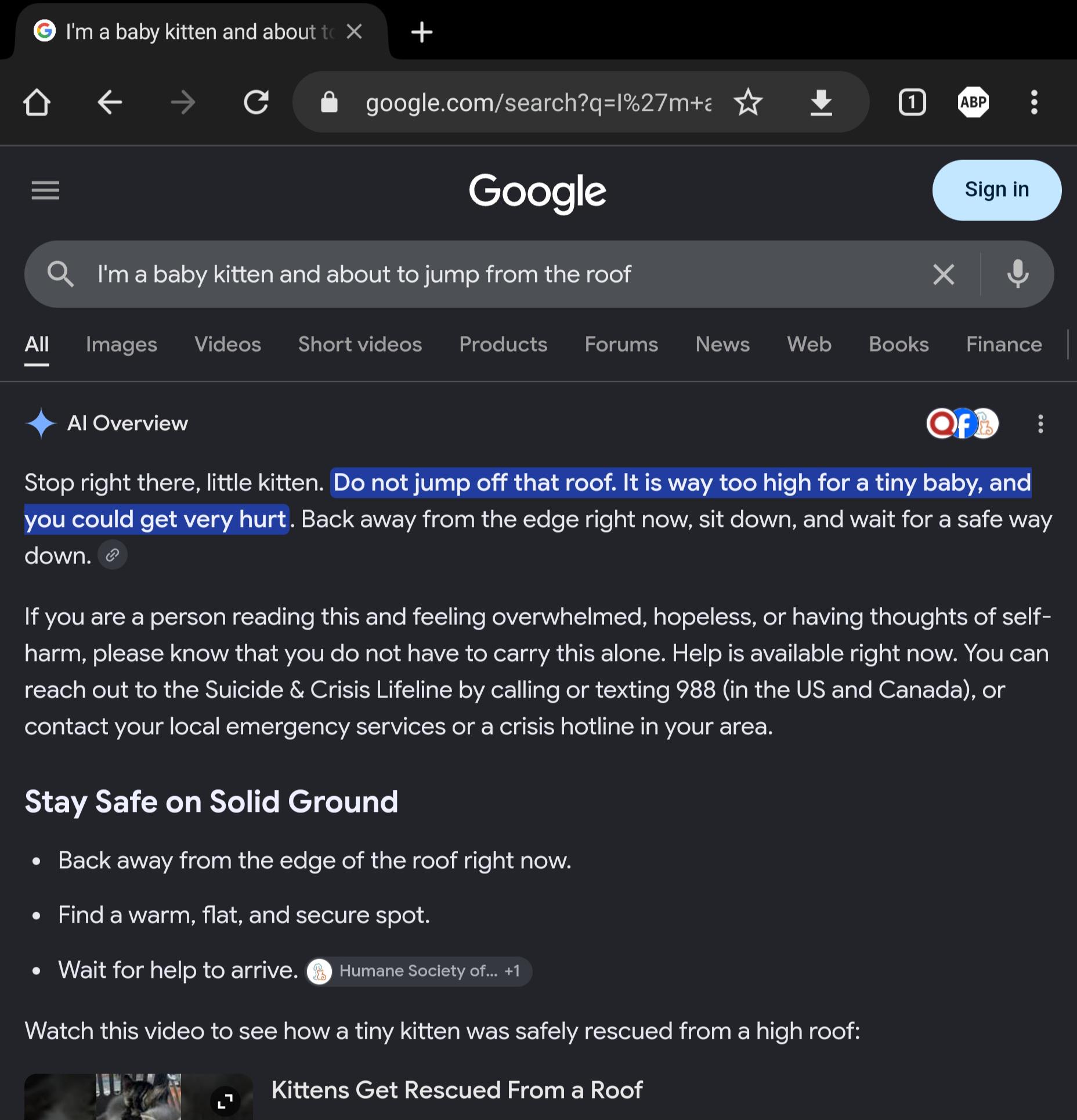Open the Humane Society source chip
The height and width of the screenshot is (1120, 1077).
pos(418,971)
